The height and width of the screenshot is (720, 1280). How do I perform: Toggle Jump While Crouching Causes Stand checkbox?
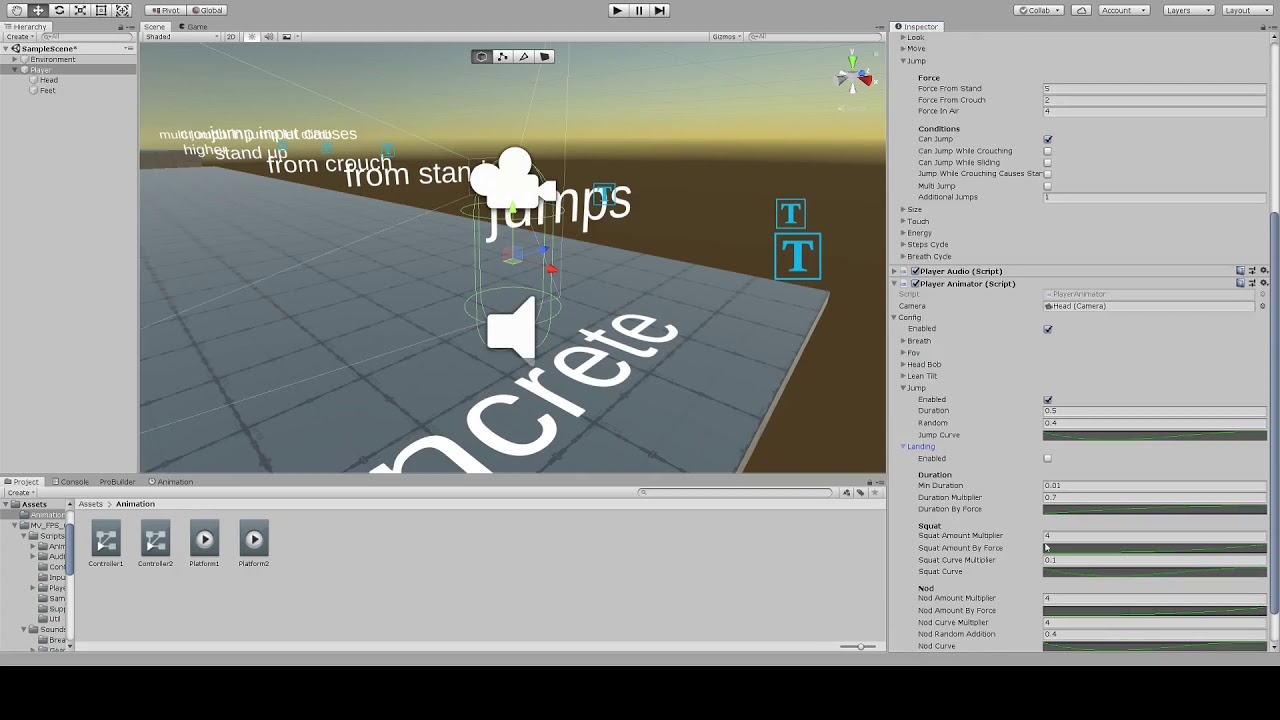pyautogui.click(x=1048, y=174)
